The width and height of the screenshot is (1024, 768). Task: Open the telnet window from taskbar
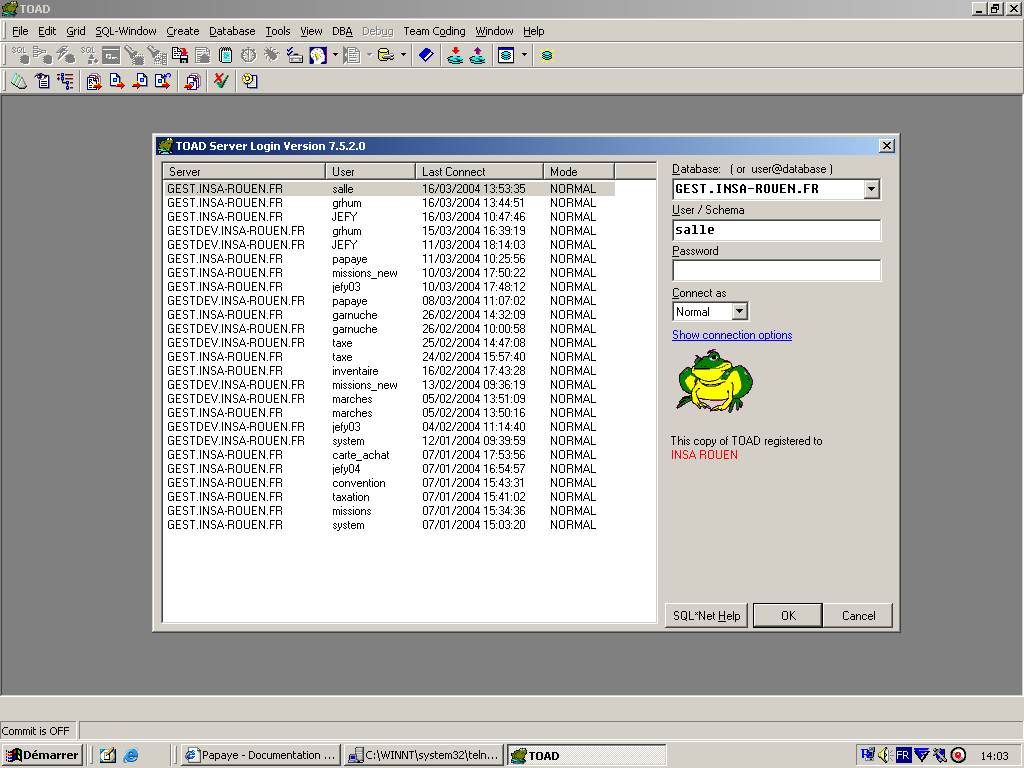click(x=424, y=755)
